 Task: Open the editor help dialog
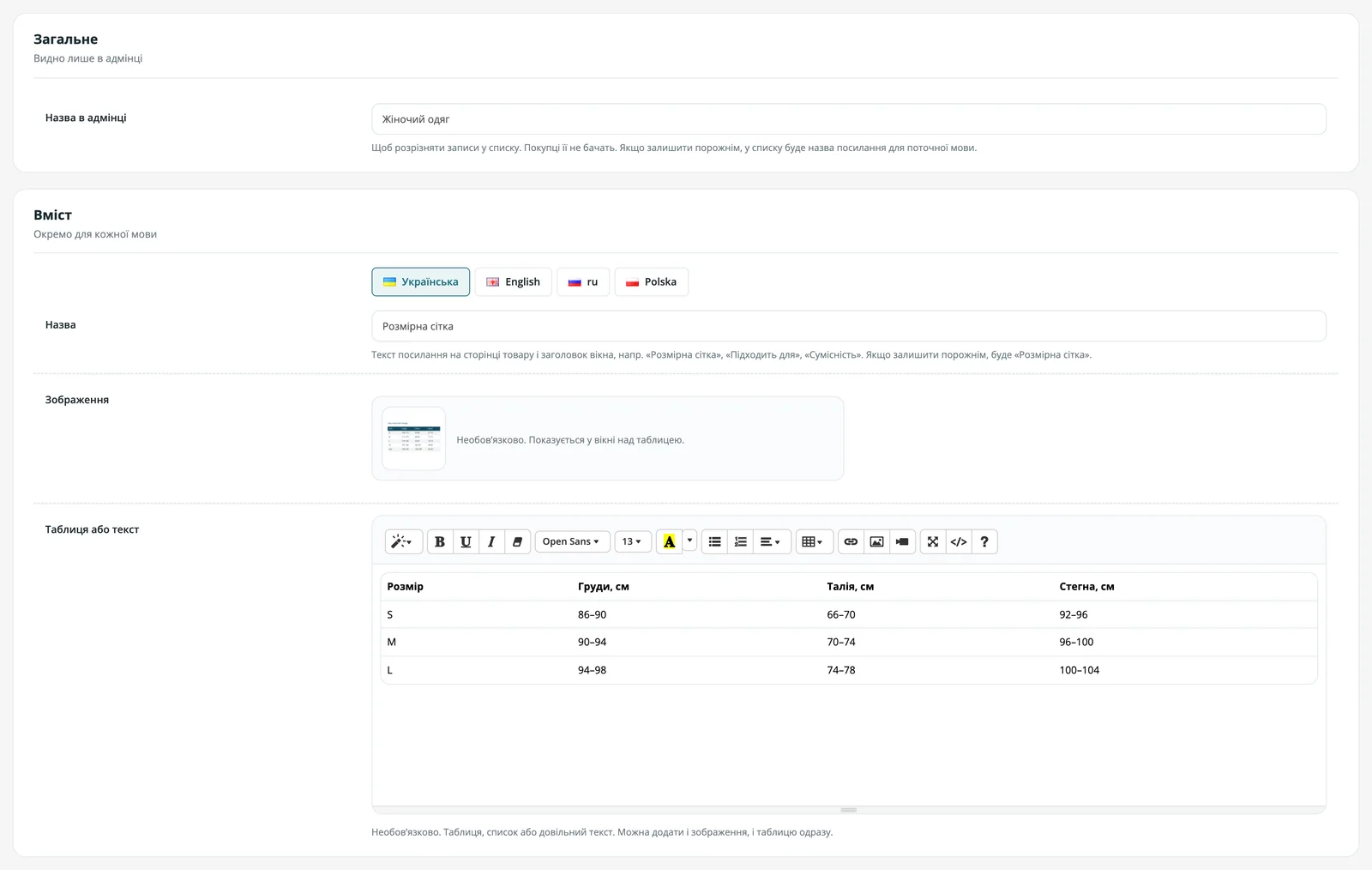[984, 541]
